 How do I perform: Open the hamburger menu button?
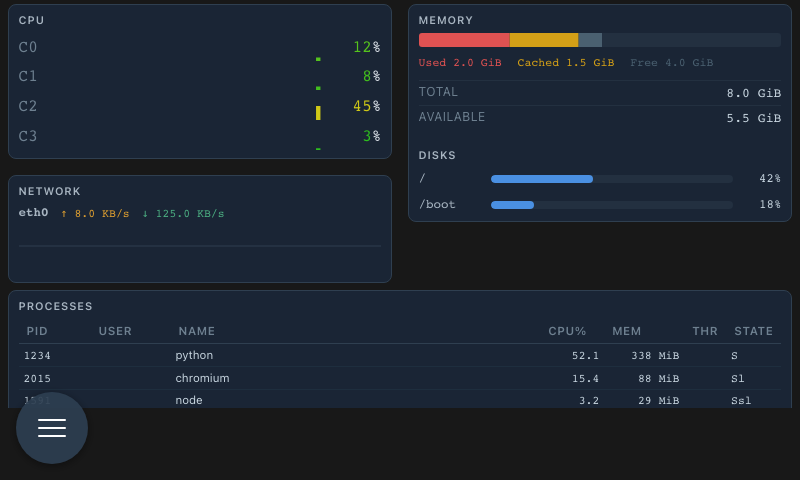coord(52,428)
